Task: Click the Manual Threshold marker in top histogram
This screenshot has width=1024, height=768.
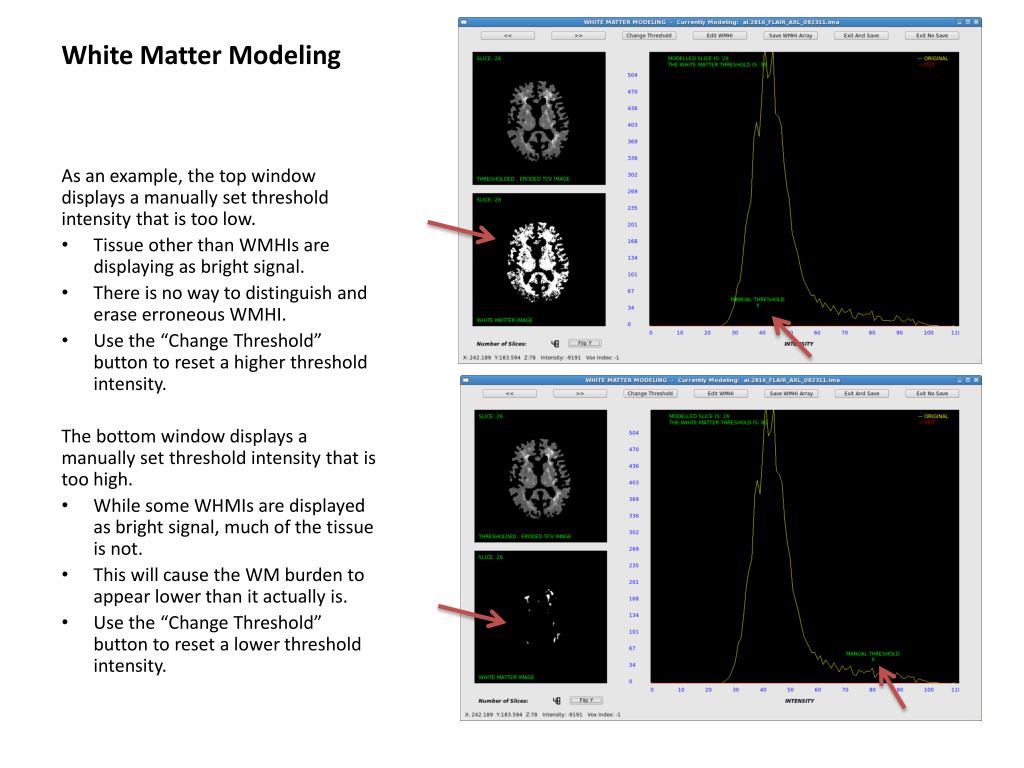Action: (758, 302)
